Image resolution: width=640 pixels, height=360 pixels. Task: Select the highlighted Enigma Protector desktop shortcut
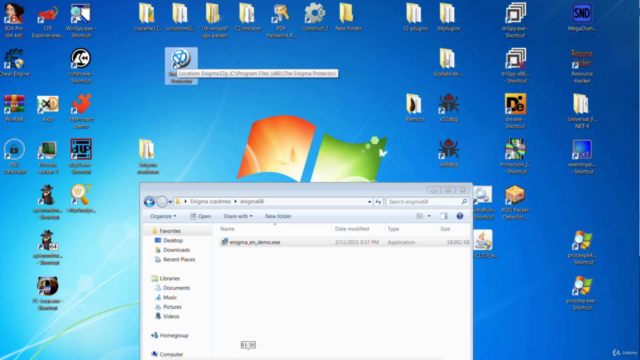click(181, 66)
